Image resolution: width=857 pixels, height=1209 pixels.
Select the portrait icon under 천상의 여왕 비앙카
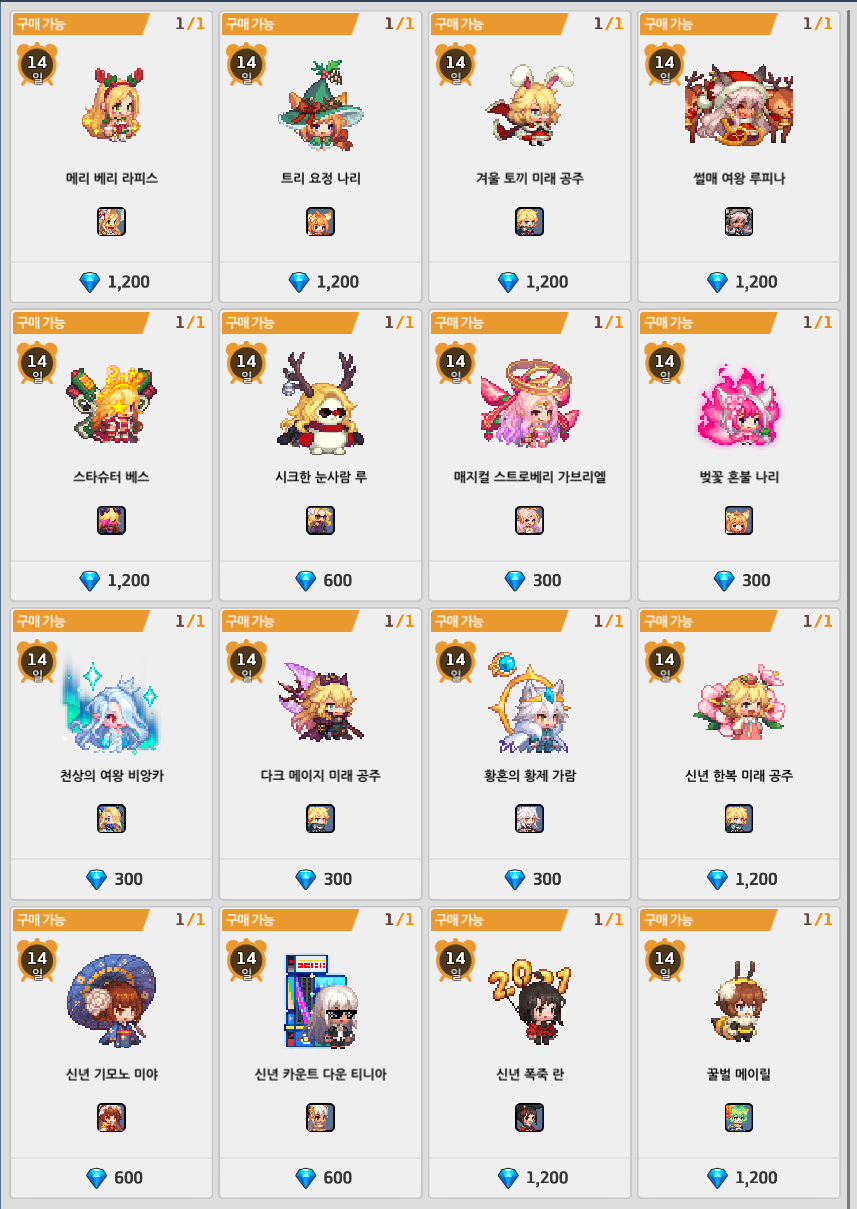tap(111, 819)
